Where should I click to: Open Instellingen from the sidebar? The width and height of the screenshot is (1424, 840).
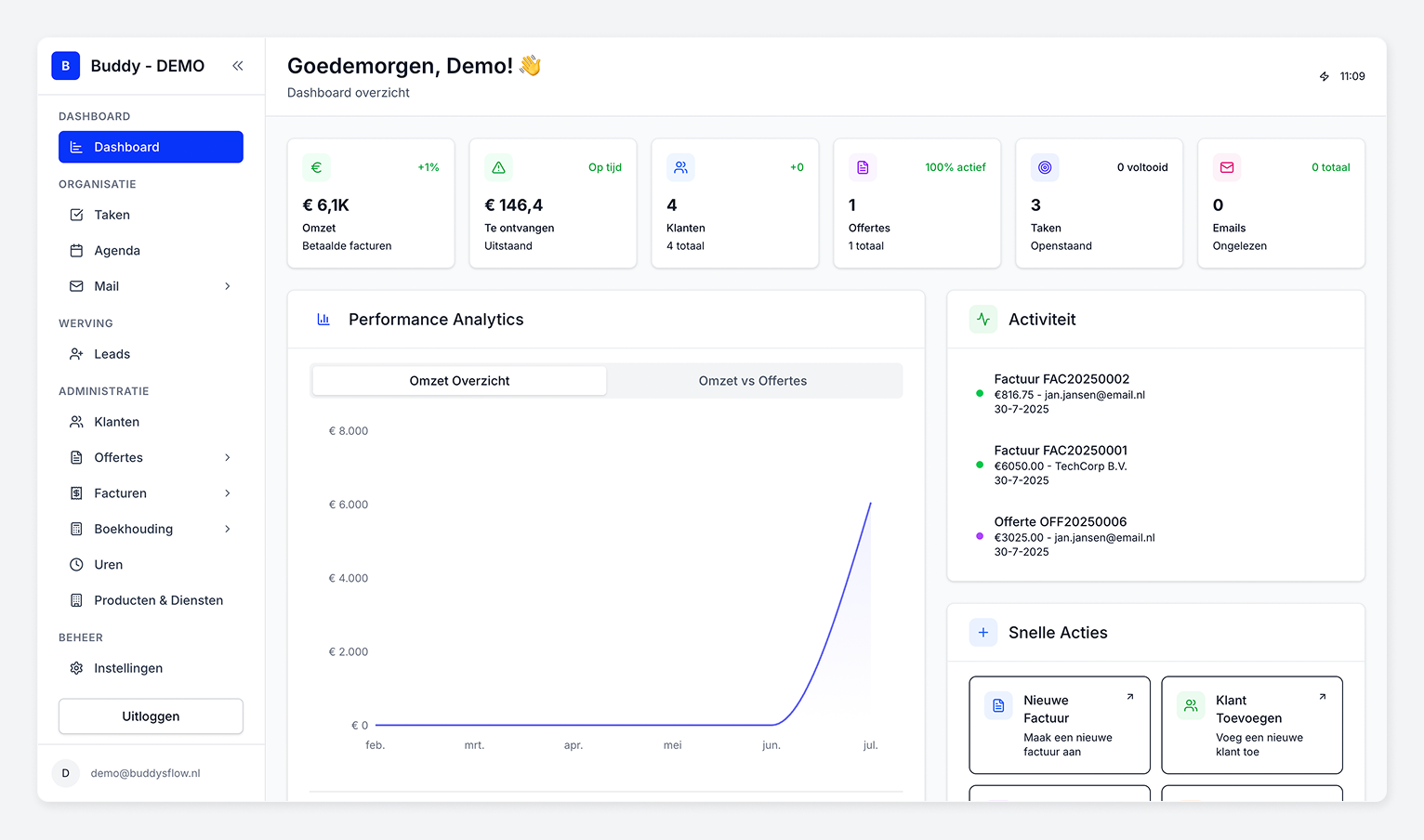78,668
